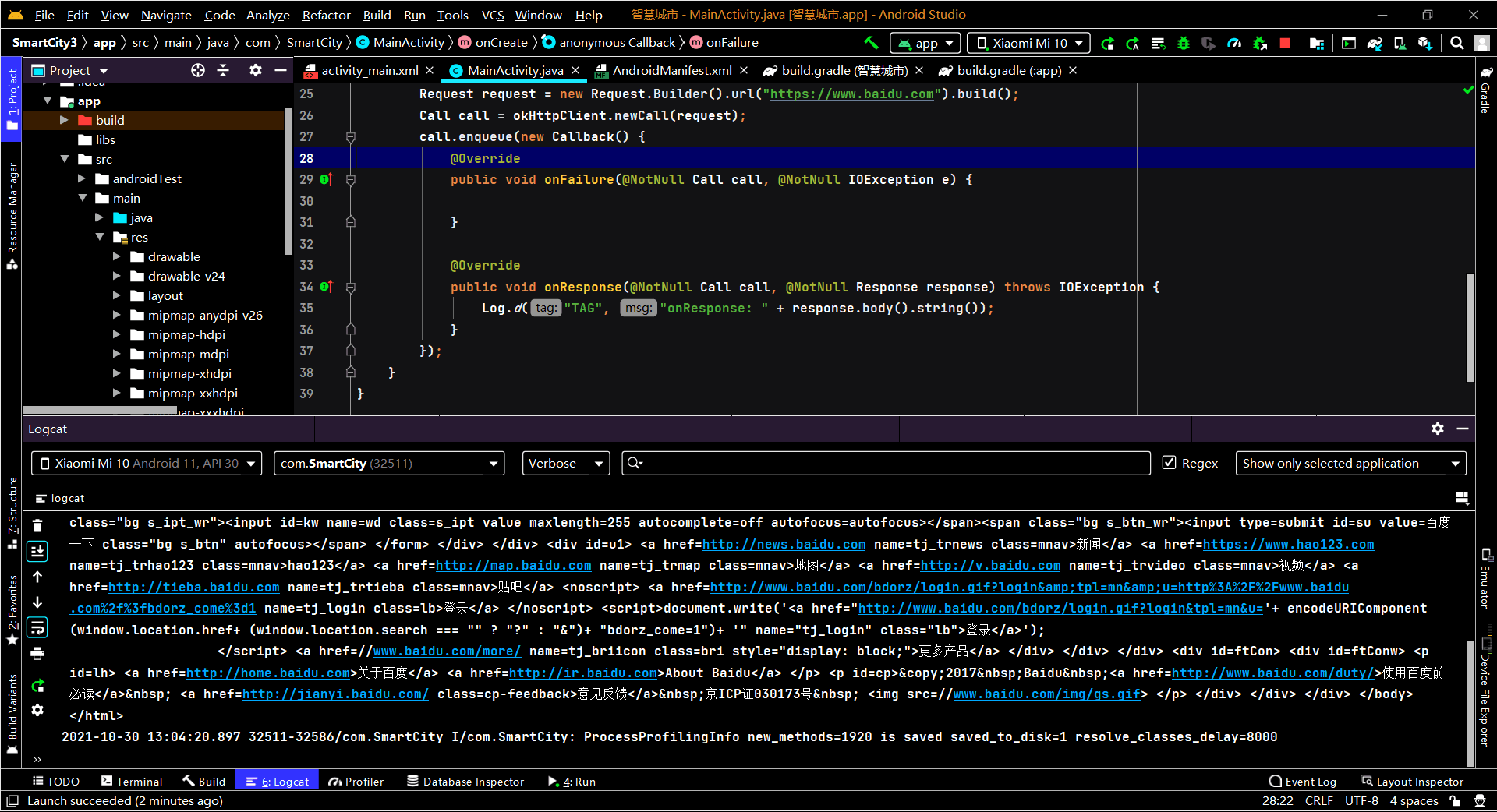
Task: Restart logcat with the green restart icon
Action: pos(37,686)
